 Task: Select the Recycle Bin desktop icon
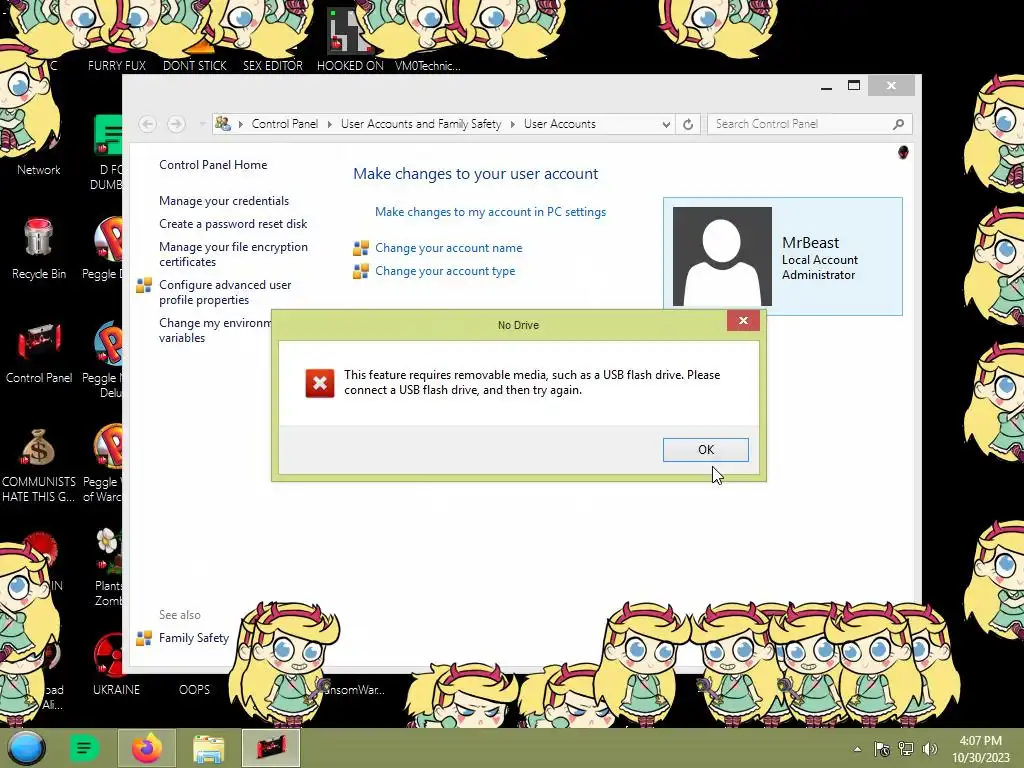click(39, 248)
